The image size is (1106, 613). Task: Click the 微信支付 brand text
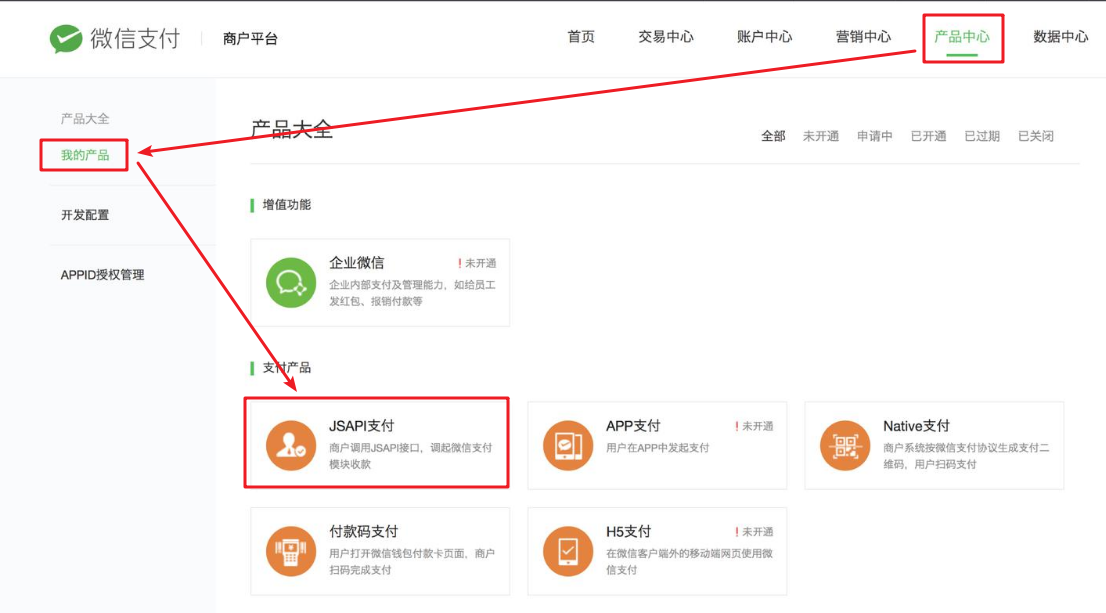(x=135, y=38)
